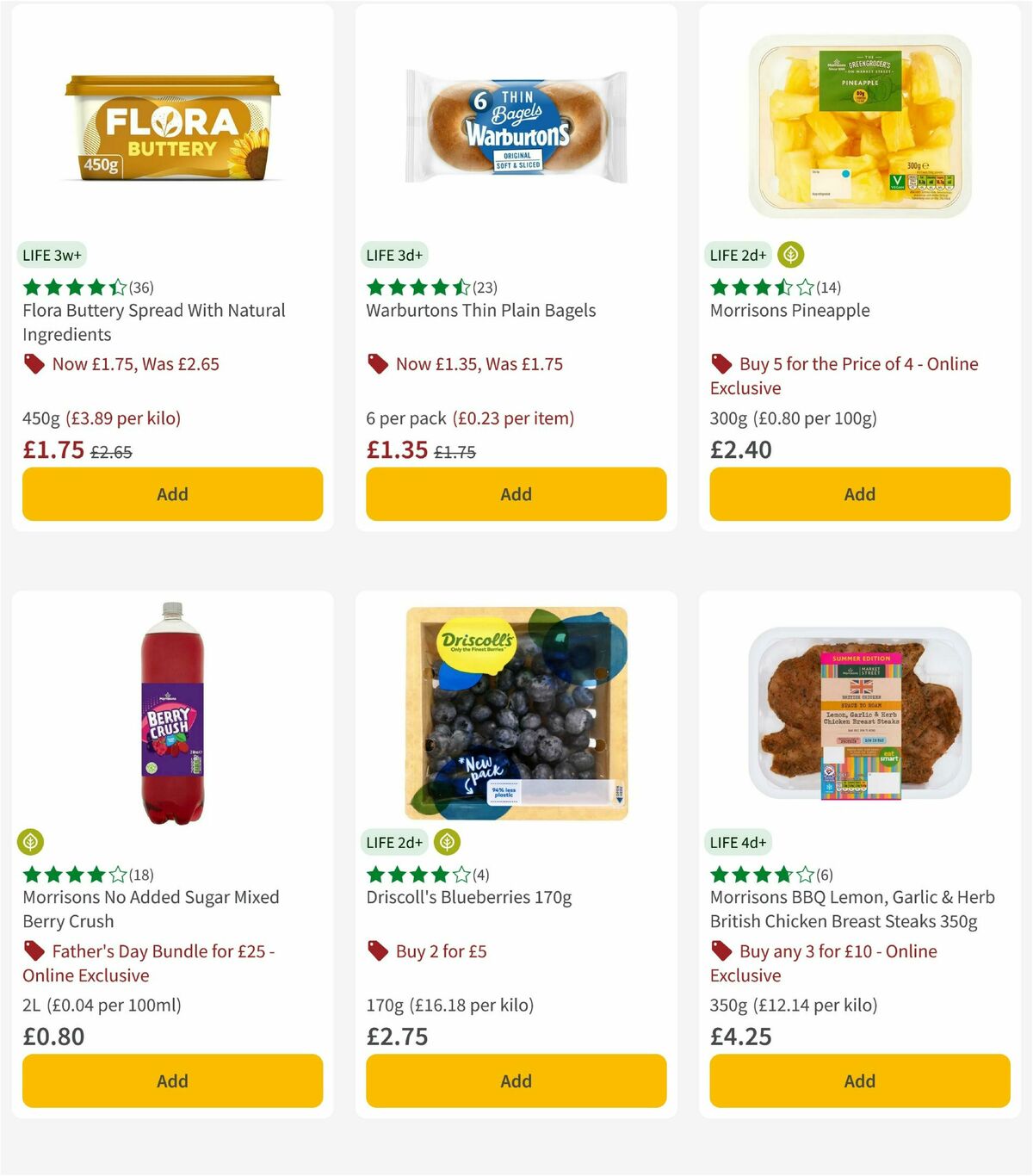The height and width of the screenshot is (1176, 1033).
Task: Click the LIFE 3w+ badge on Flora Buttery
Action: pyautogui.click(x=51, y=255)
